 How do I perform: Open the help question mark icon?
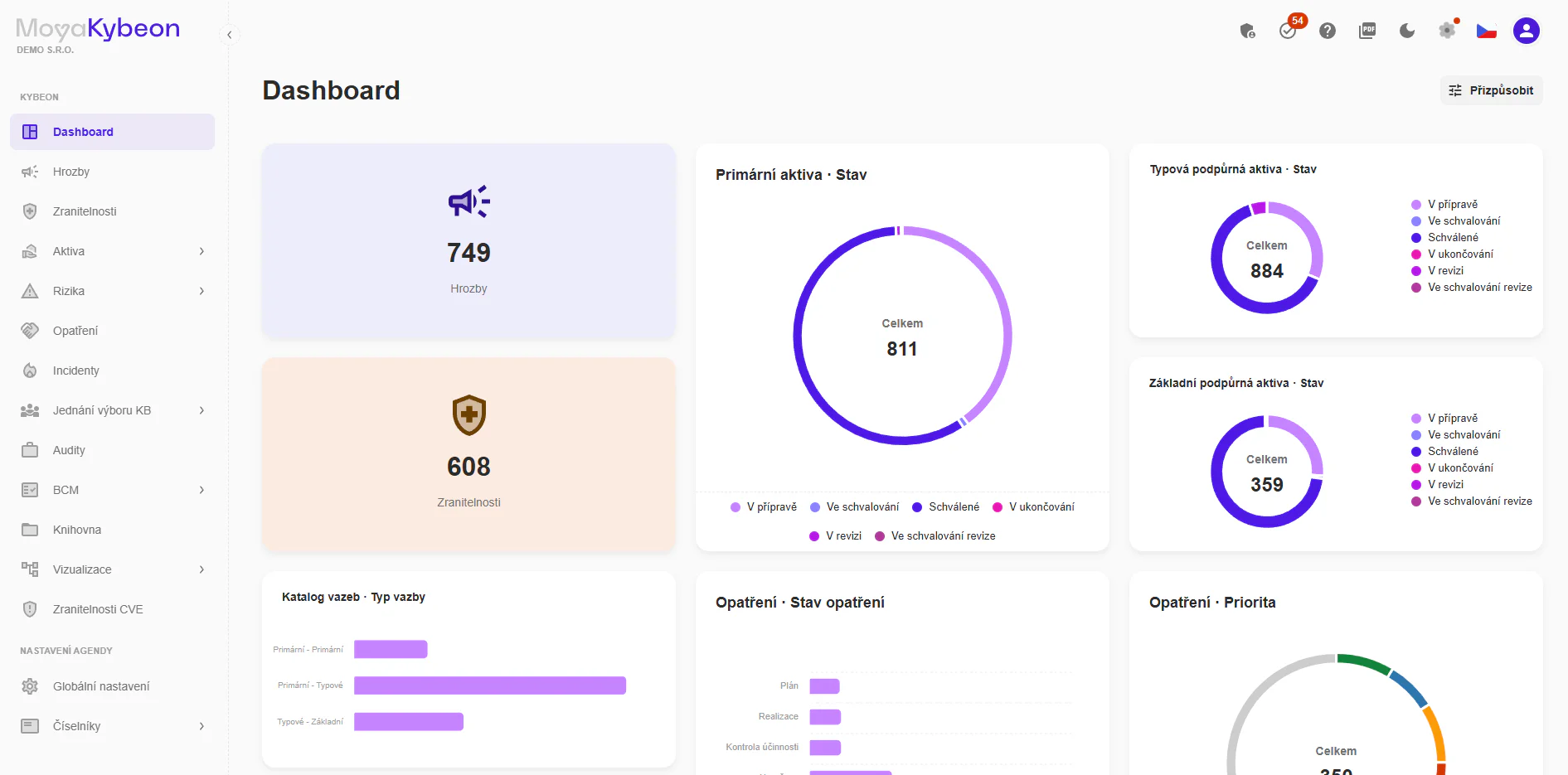tap(1328, 31)
